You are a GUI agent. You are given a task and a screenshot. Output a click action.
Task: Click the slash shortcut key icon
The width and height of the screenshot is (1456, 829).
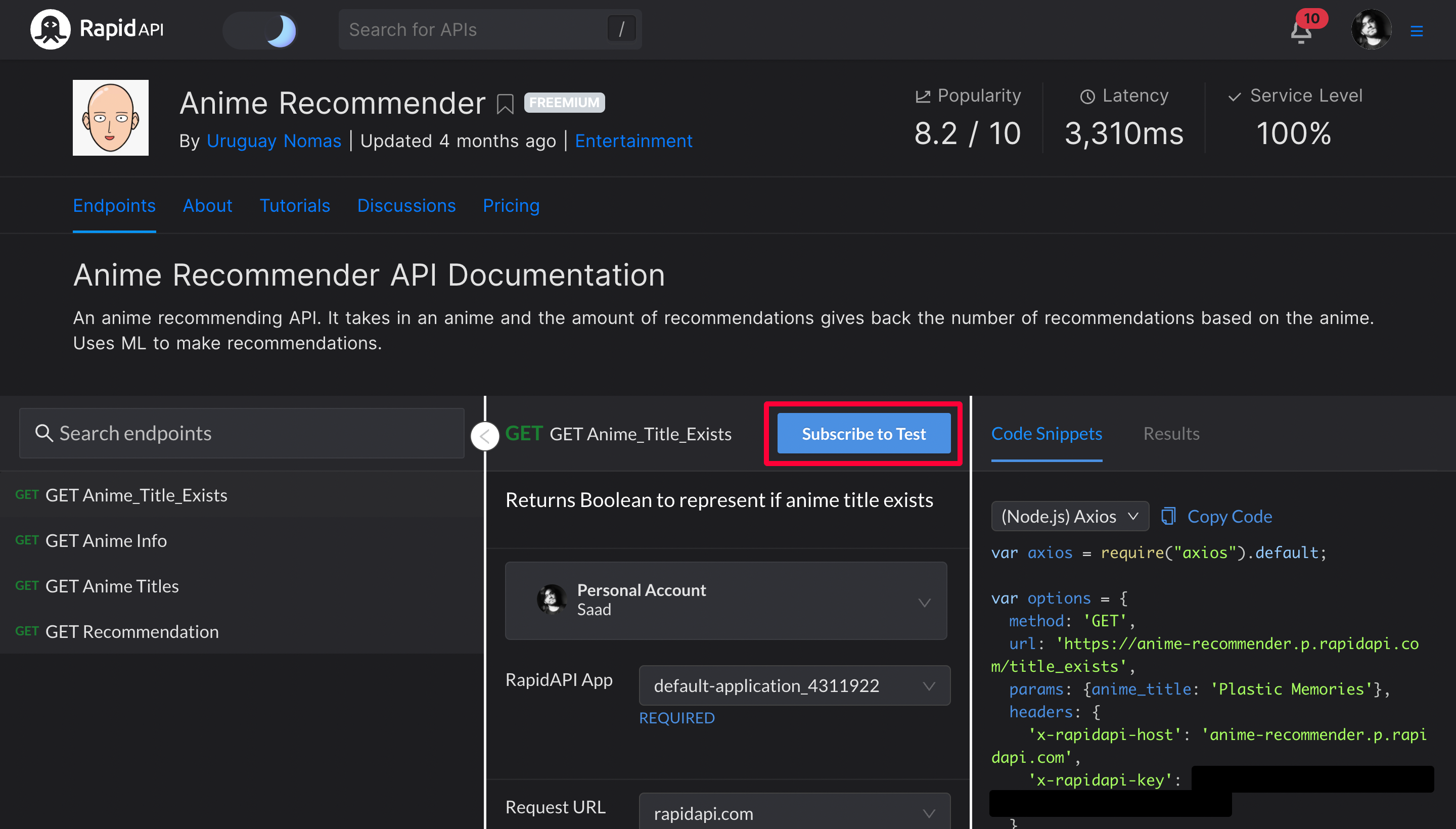(621, 29)
